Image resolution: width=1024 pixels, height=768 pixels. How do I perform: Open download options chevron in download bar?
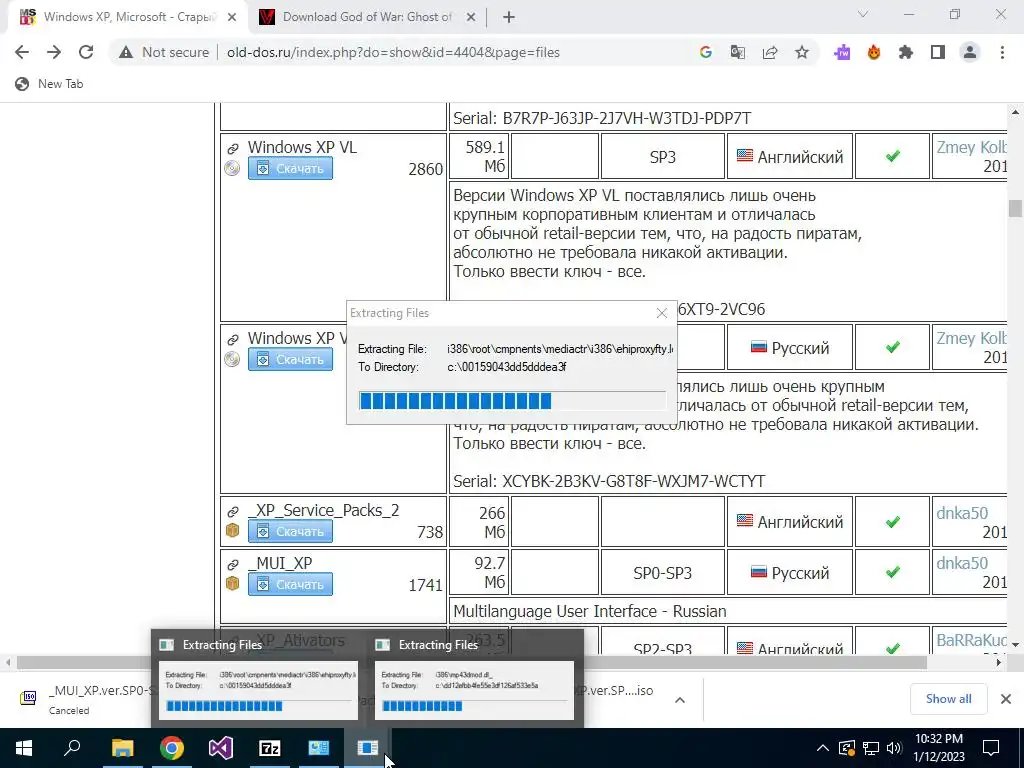[x=680, y=700]
